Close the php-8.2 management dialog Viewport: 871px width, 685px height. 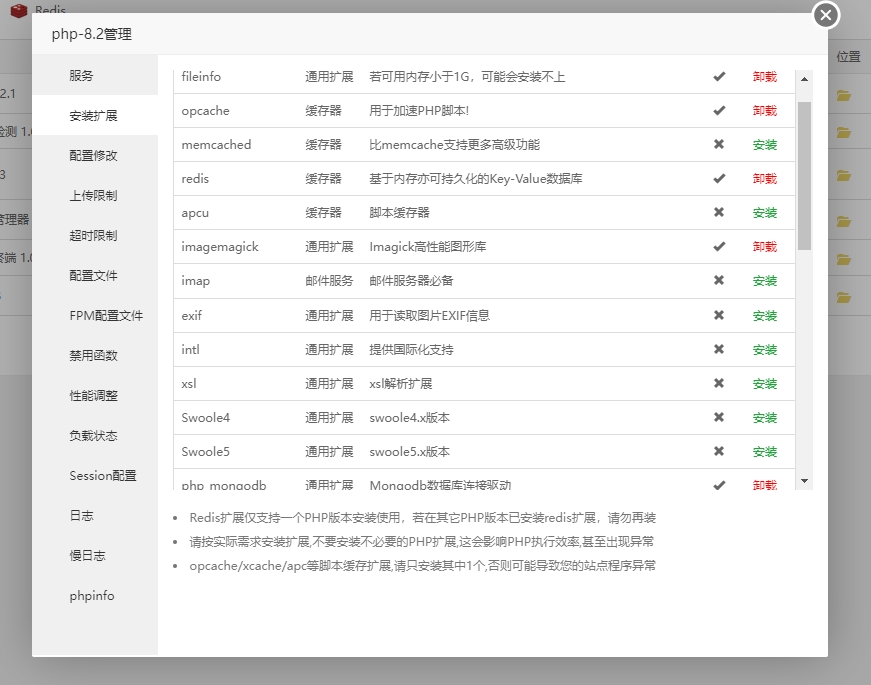point(826,15)
